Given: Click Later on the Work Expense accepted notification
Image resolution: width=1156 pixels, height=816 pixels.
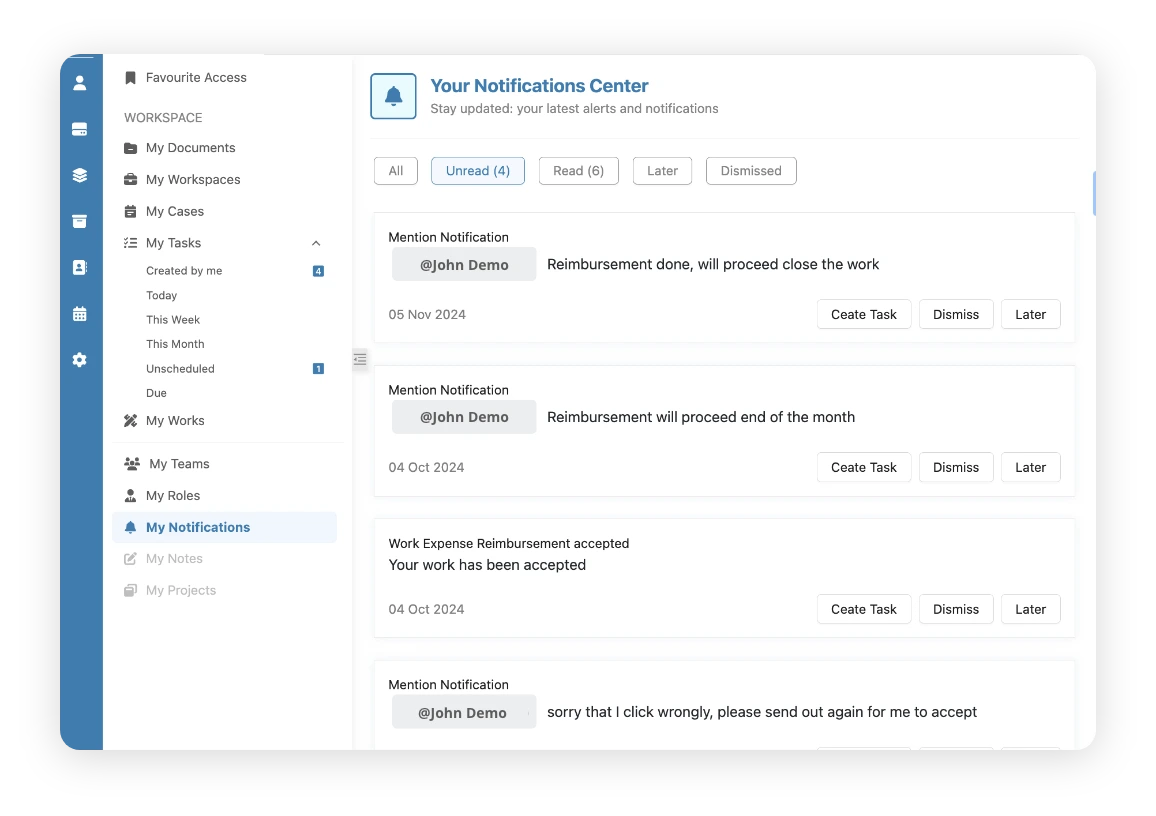Looking at the screenshot, I should 1030,609.
